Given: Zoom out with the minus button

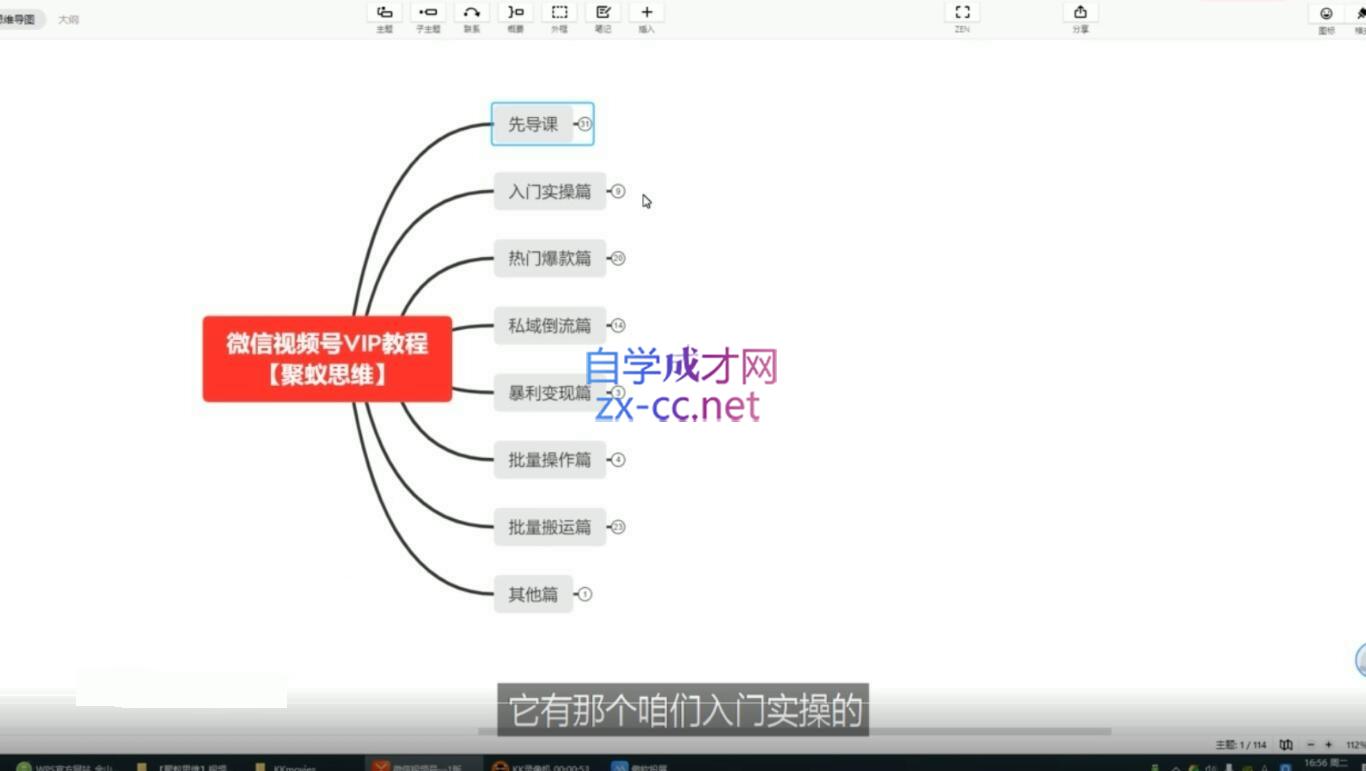Looking at the screenshot, I should (1310, 745).
